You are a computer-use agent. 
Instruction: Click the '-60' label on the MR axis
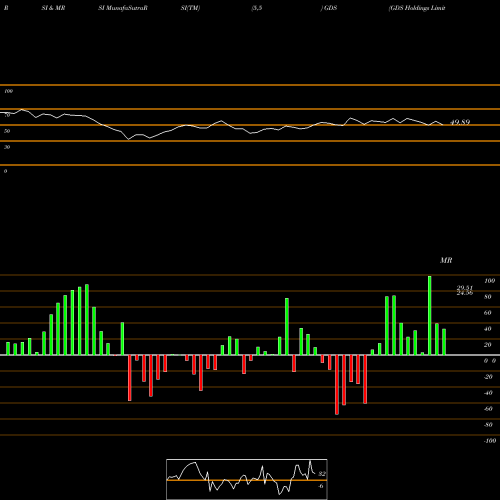coord(488,409)
